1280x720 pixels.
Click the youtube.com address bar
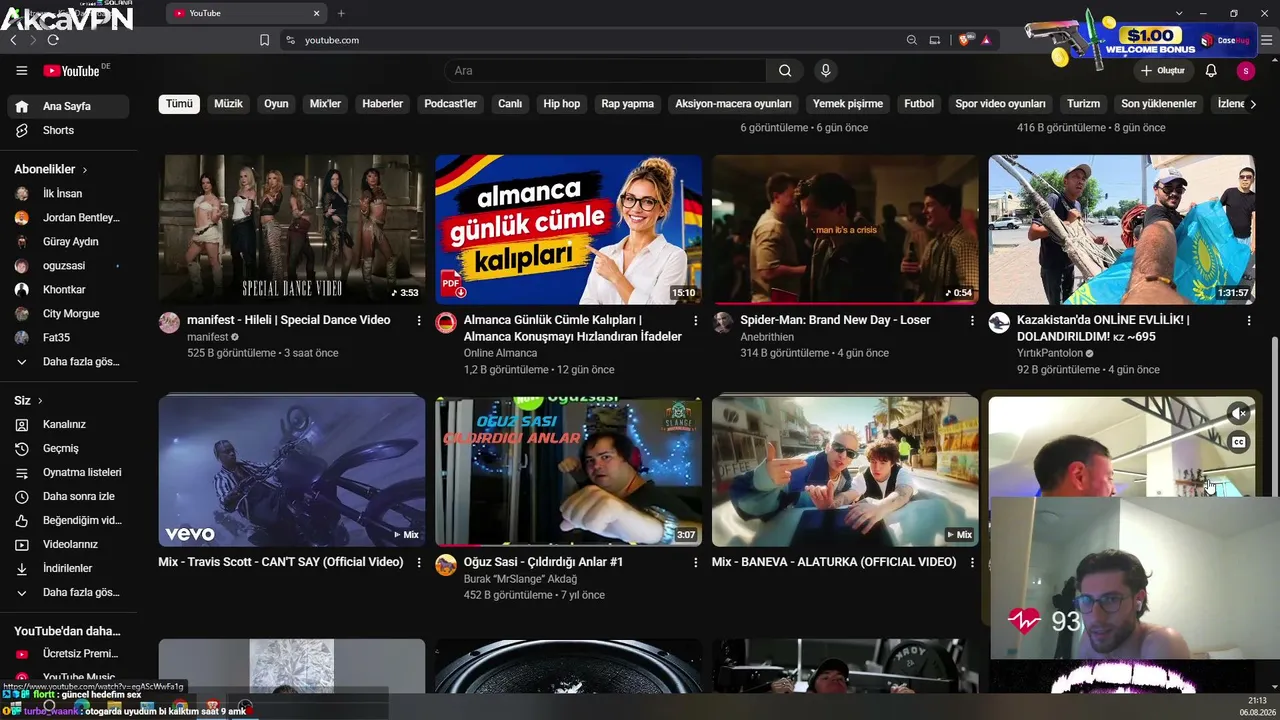click(x=590, y=40)
